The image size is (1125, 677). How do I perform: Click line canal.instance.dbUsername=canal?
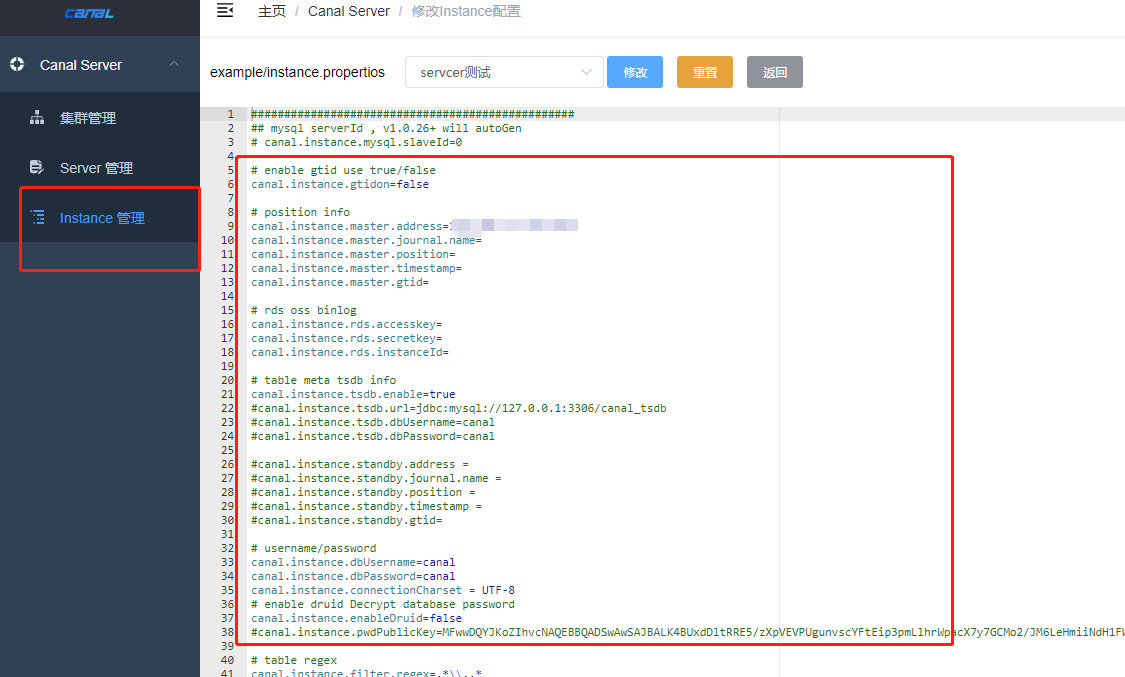tap(353, 562)
